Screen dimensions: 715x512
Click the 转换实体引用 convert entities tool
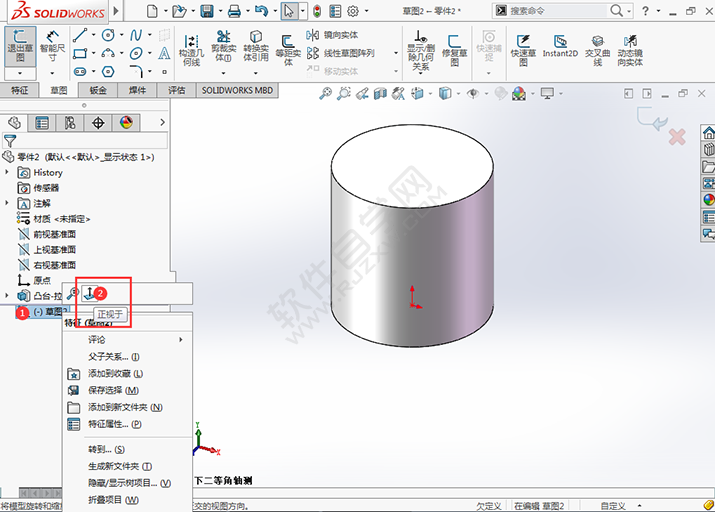point(256,47)
